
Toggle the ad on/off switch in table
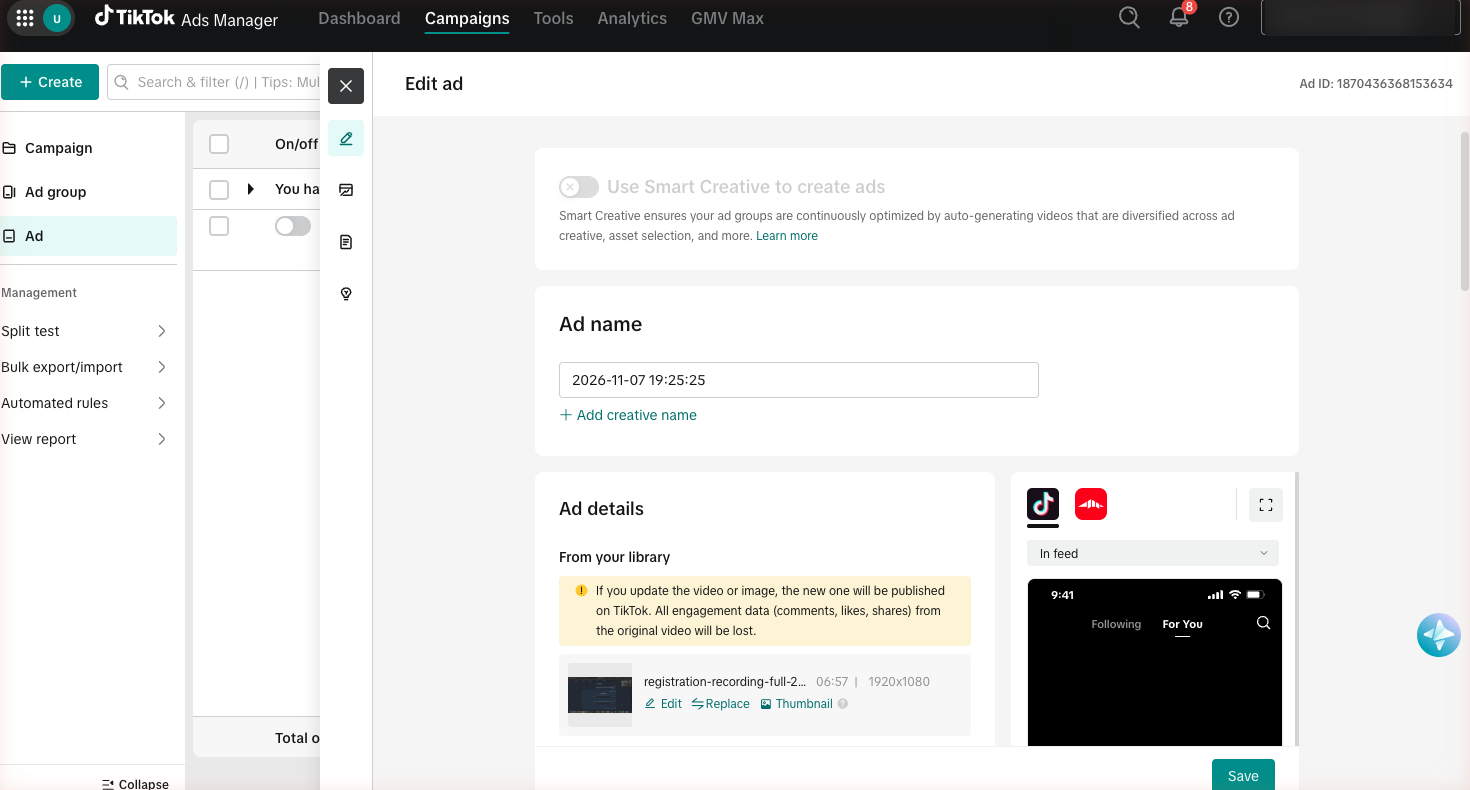(x=293, y=227)
